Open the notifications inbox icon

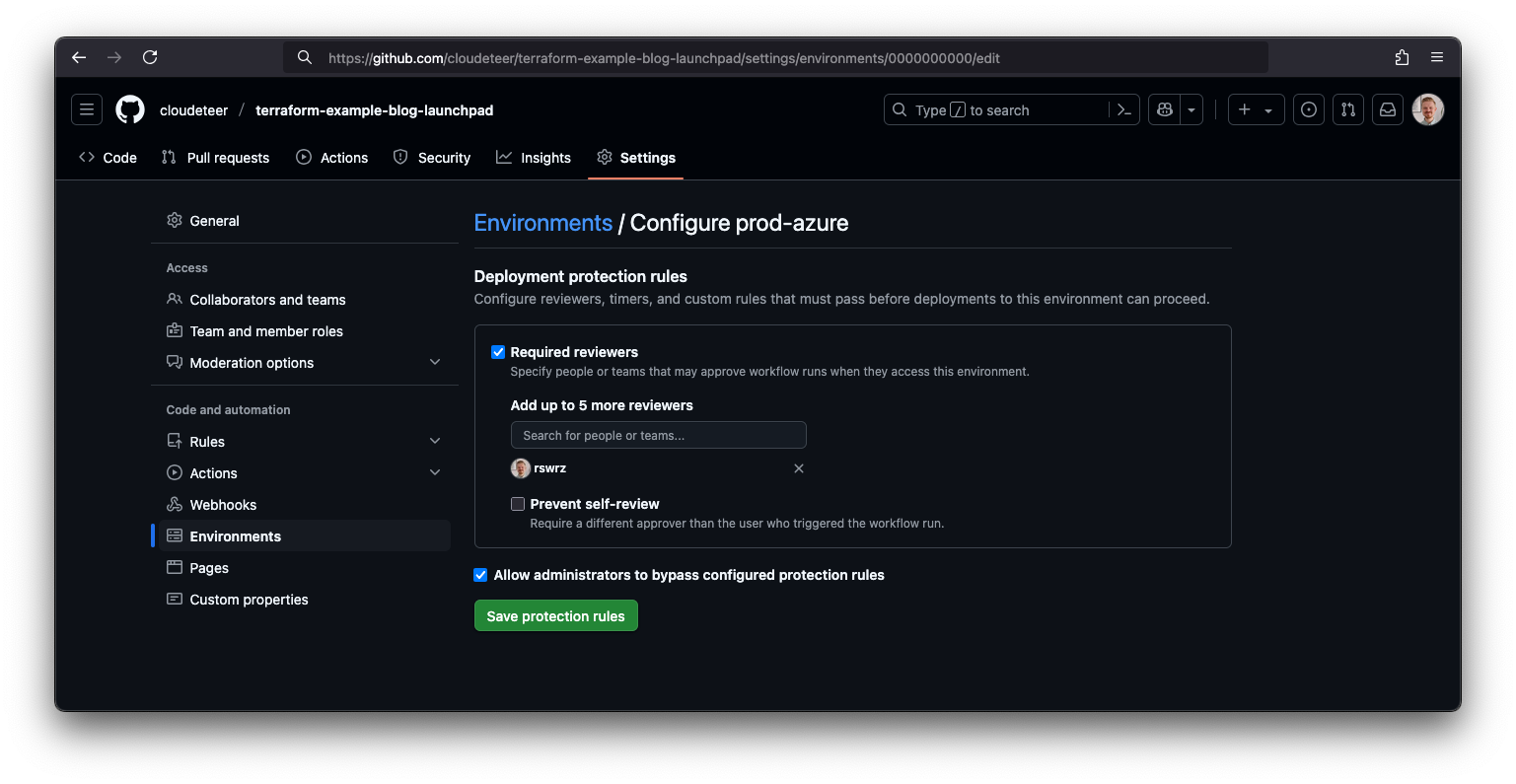click(x=1388, y=109)
